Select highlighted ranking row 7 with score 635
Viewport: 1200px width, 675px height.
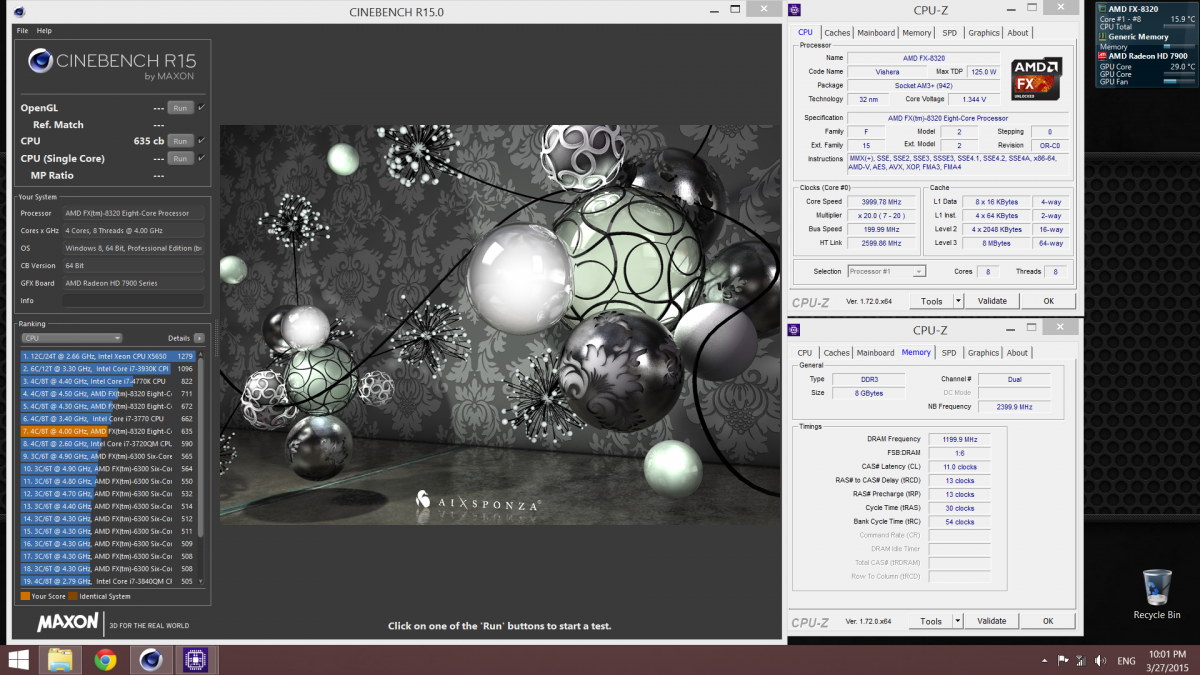click(108, 431)
